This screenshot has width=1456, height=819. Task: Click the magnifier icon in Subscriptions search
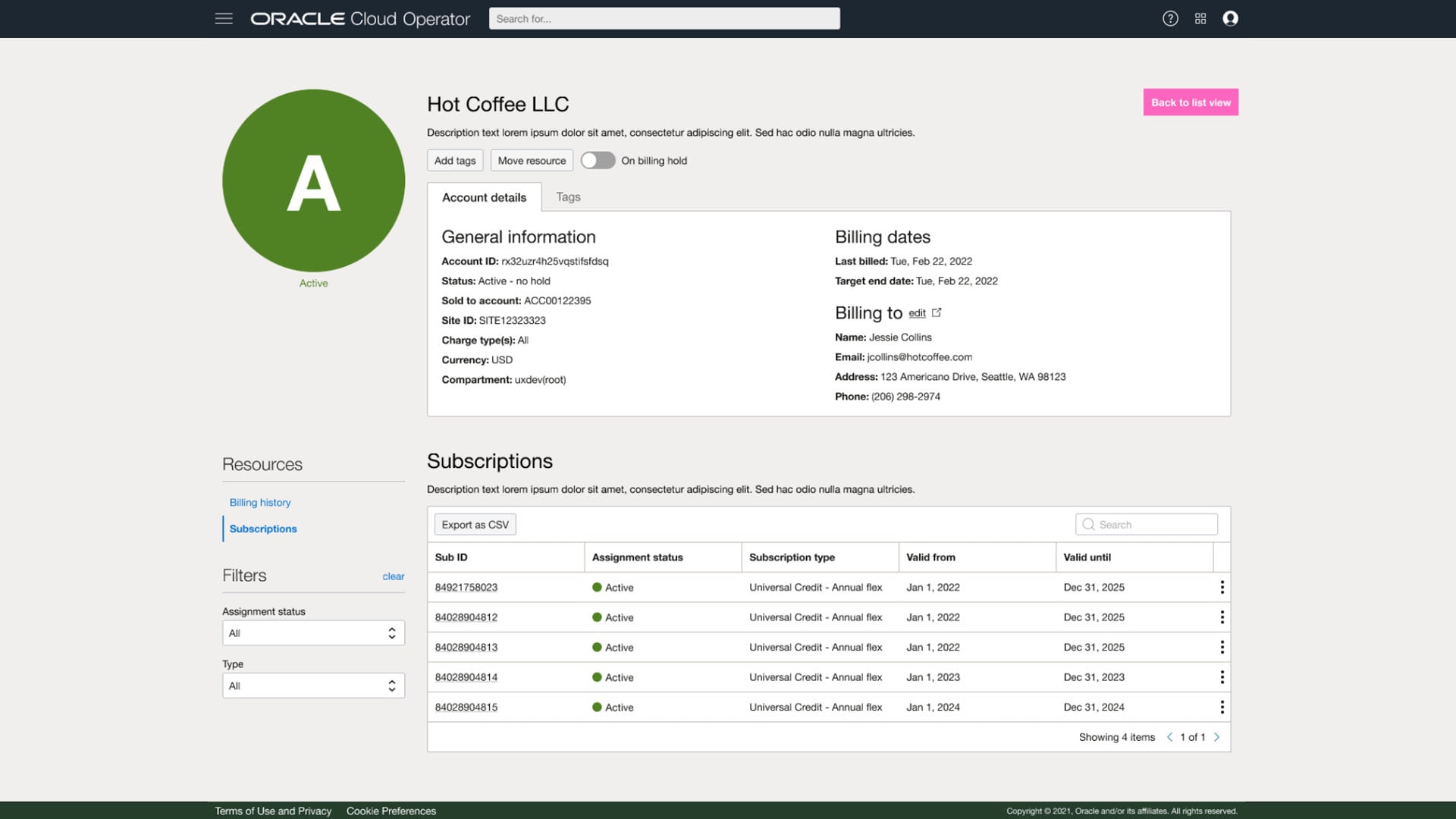click(x=1089, y=524)
